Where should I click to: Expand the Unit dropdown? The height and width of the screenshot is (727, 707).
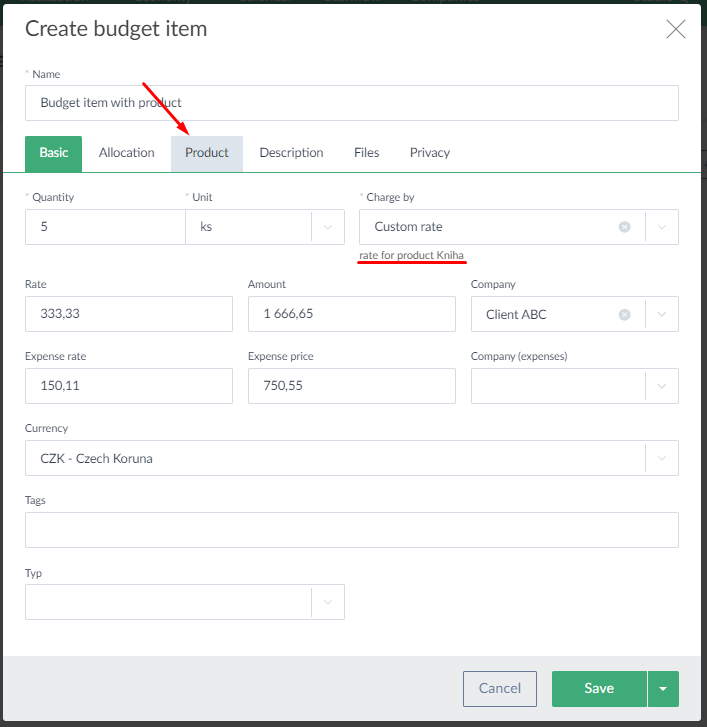click(327, 227)
